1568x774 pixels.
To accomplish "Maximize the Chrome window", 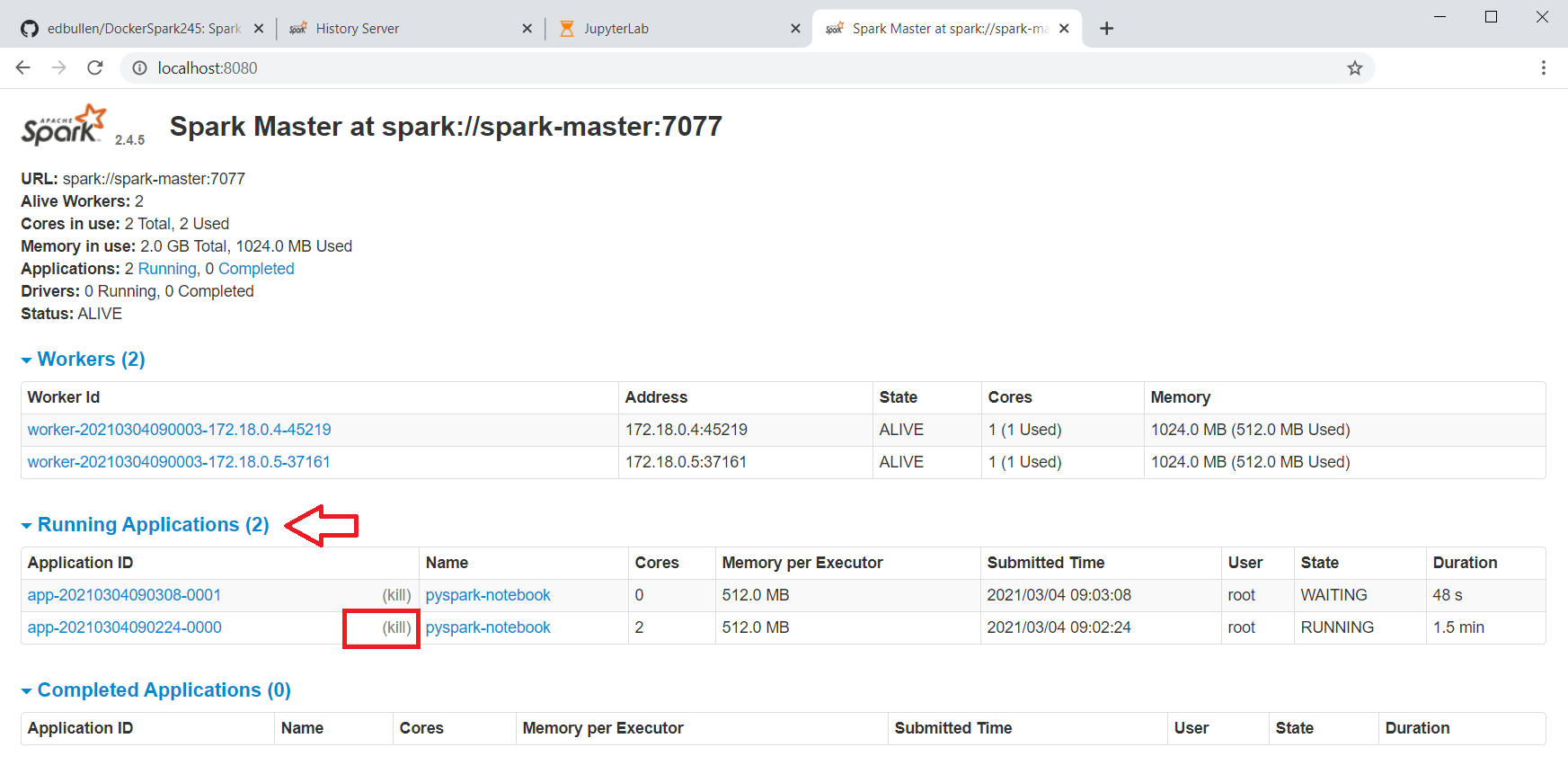I will (1492, 17).
